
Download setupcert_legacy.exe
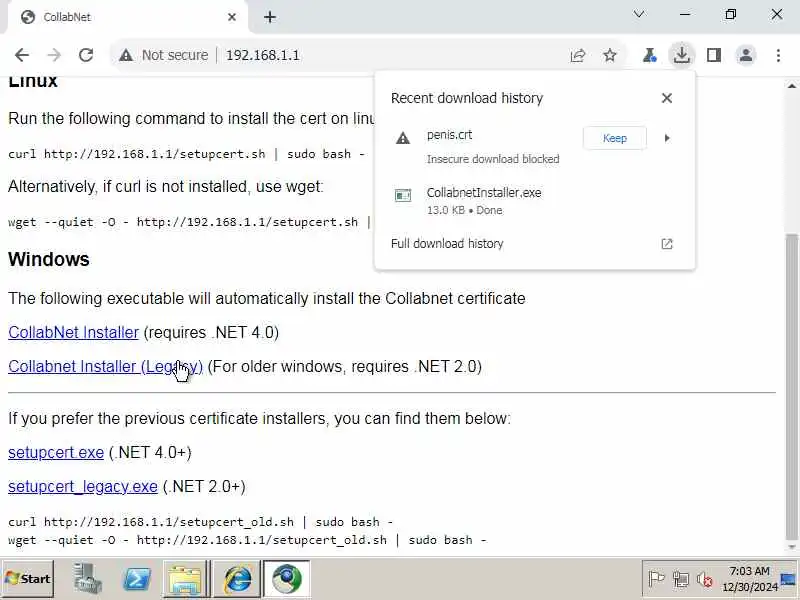[x=83, y=487]
